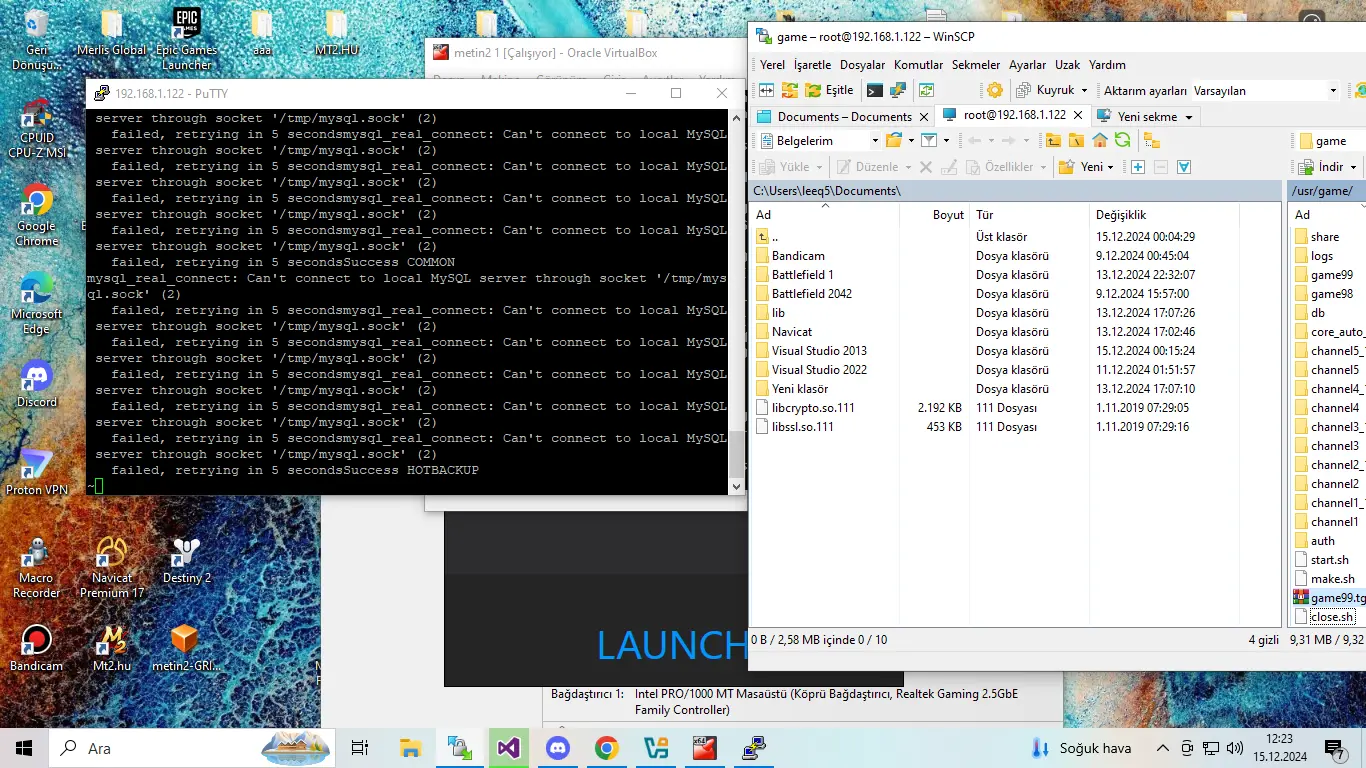Navigate to parent directory icon
The image size is (1366, 768).
(x=1053, y=141)
